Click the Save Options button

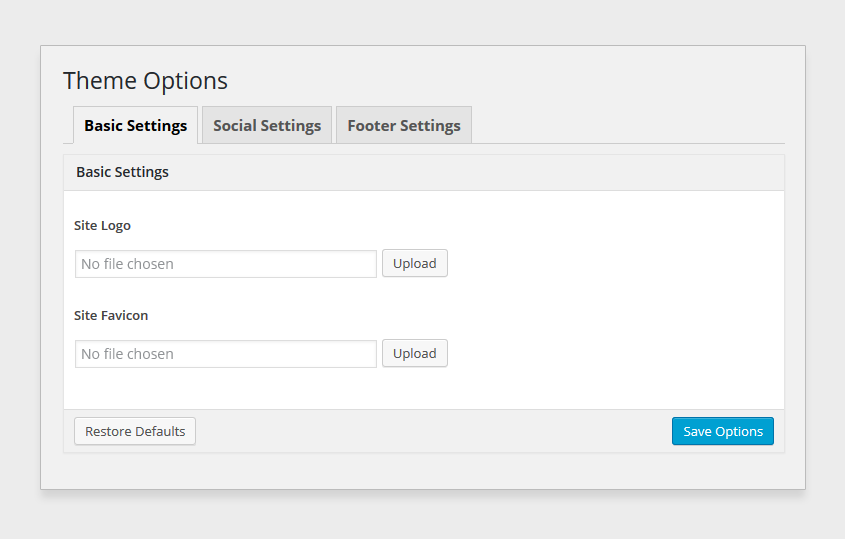[723, 431]
